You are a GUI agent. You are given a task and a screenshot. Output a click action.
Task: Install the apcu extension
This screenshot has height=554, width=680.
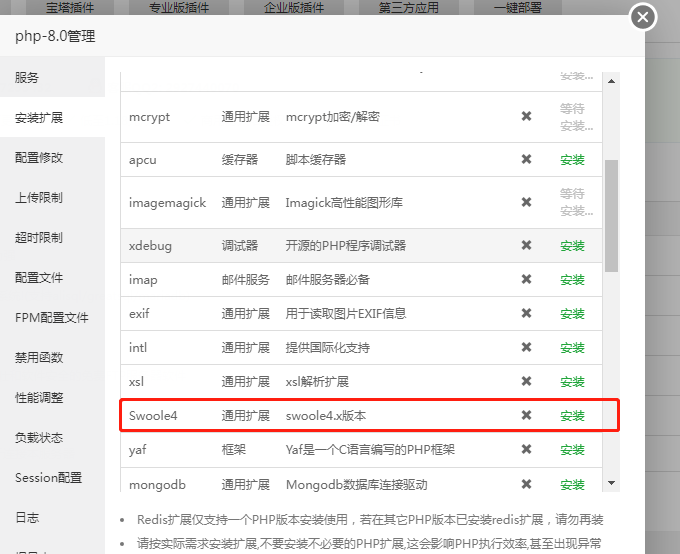(572, 160)
